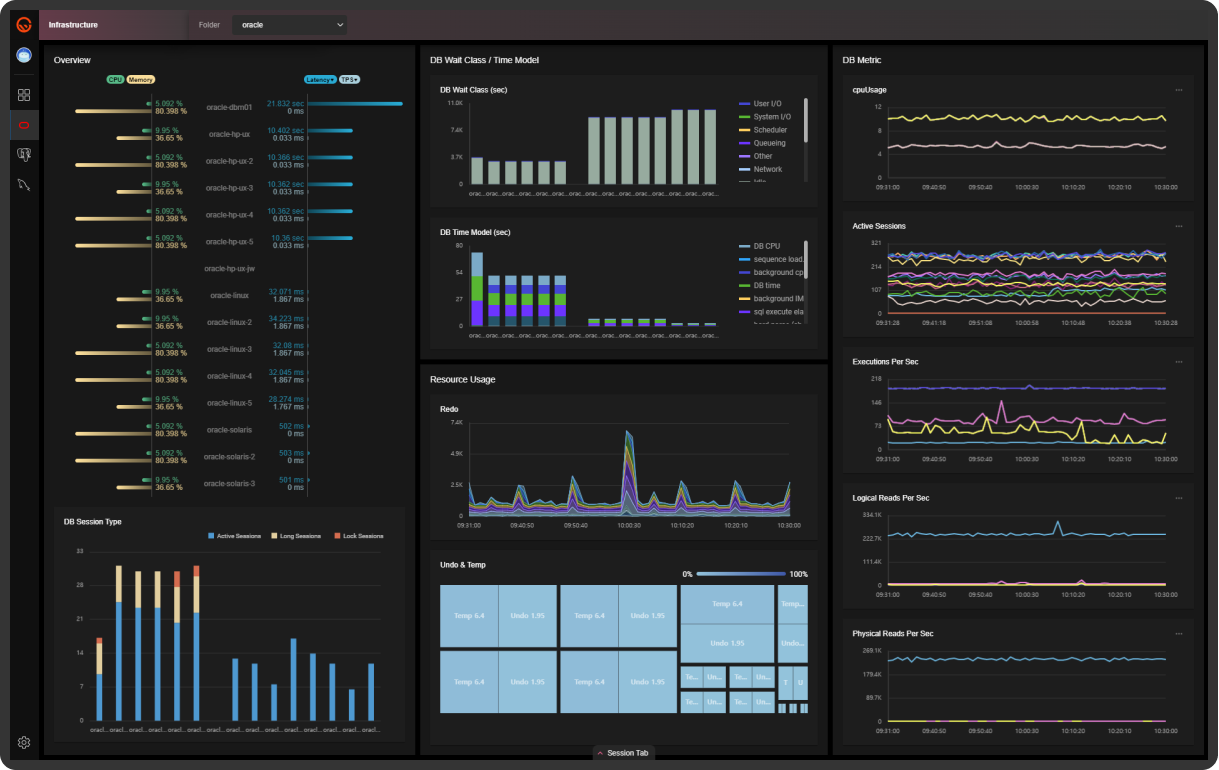Image resolution: width=1219 pixels, height=770 pixels.
Task: Toggle Long Sessions legend in DB Session Type
Action: [296, 536]
